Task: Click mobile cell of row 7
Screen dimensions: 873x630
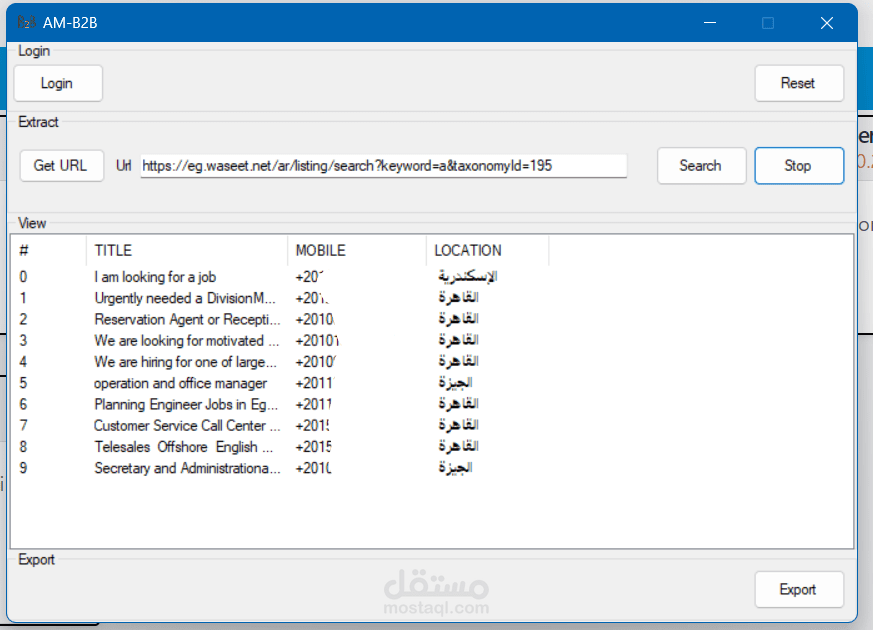Action: 313,425
